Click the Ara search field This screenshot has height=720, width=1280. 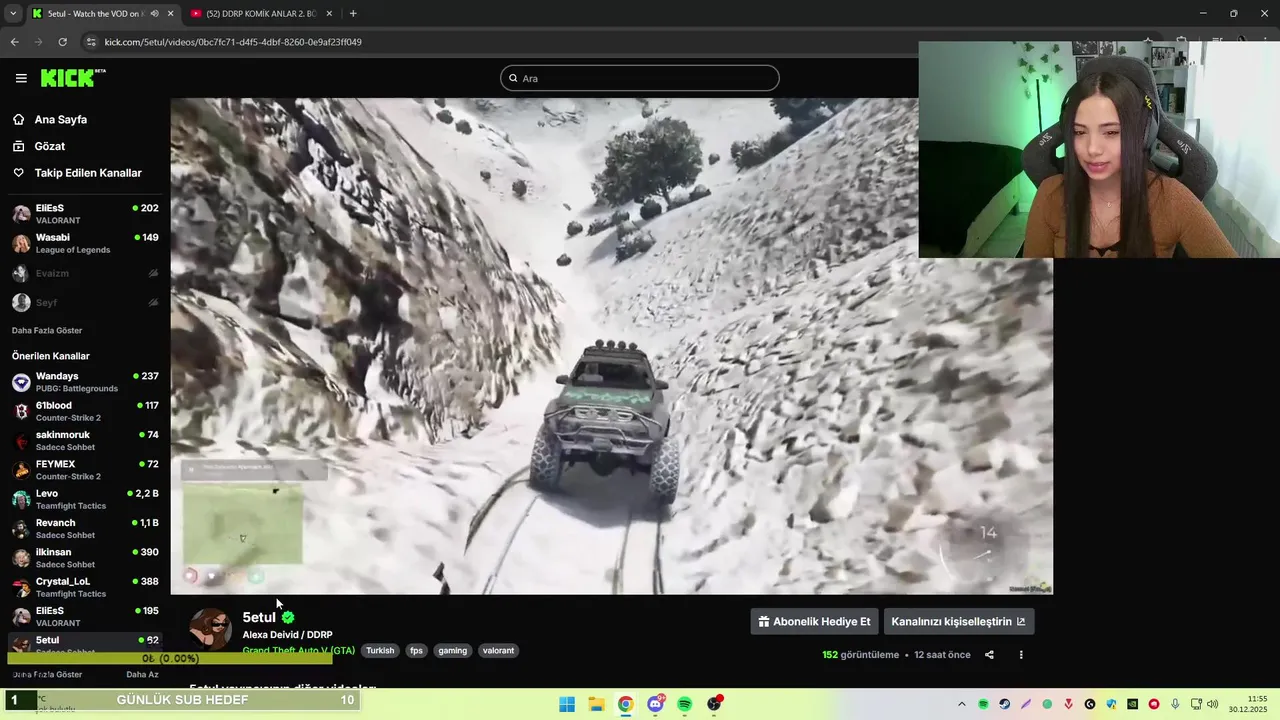pyautogui.click(x=640, y=78)
